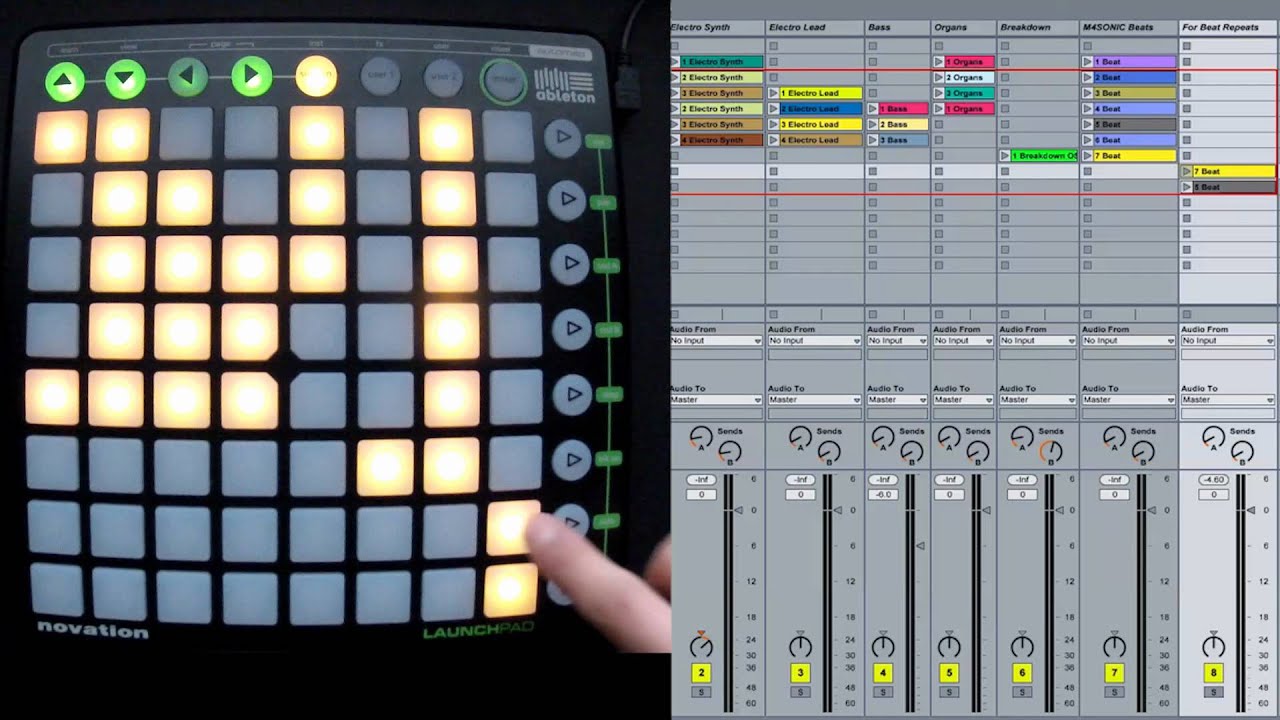Launch 2 Beat in M4SONIC Beats track

point(1087,77)
